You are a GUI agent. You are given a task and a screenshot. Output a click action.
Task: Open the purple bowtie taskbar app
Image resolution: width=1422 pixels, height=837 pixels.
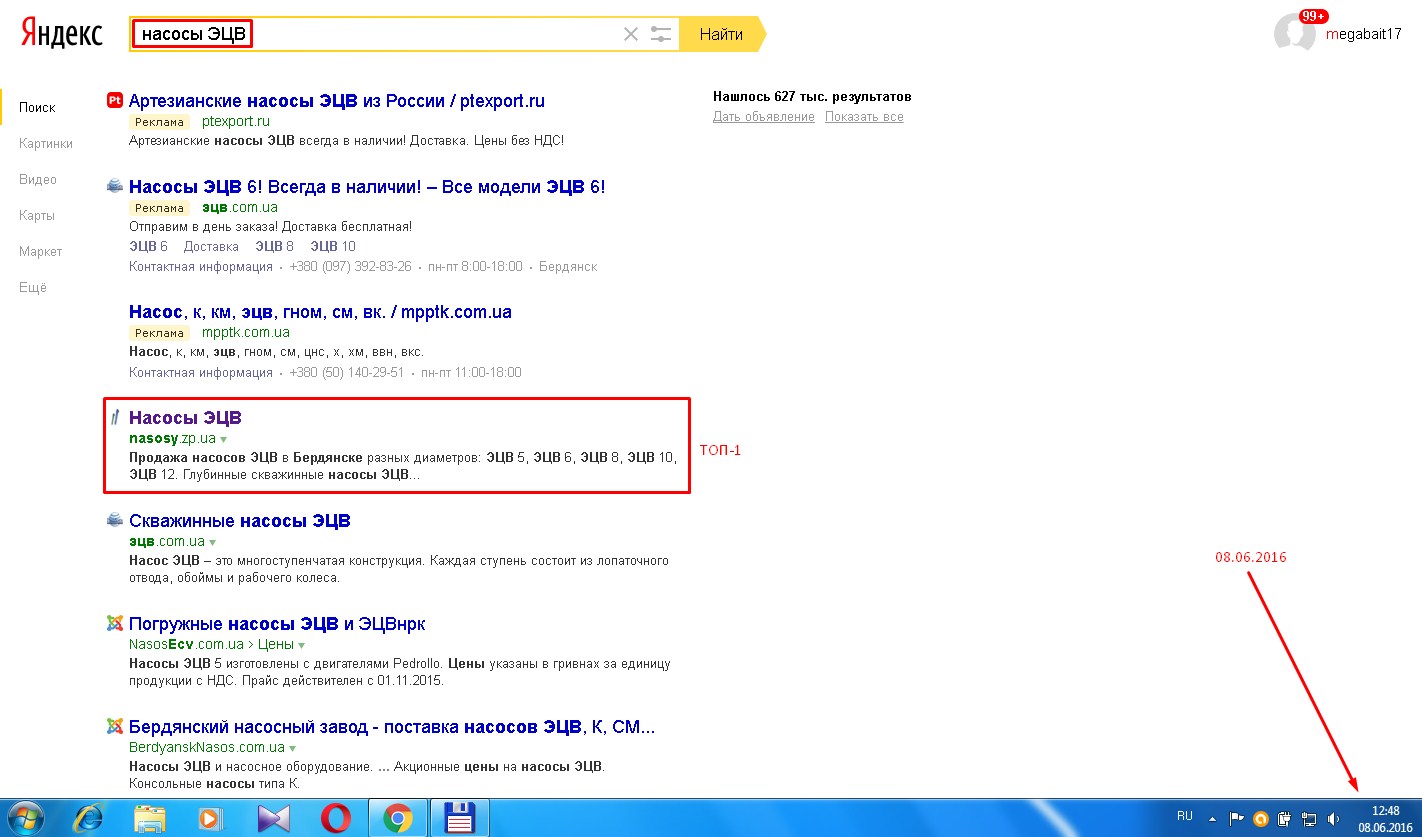[273, 819]
